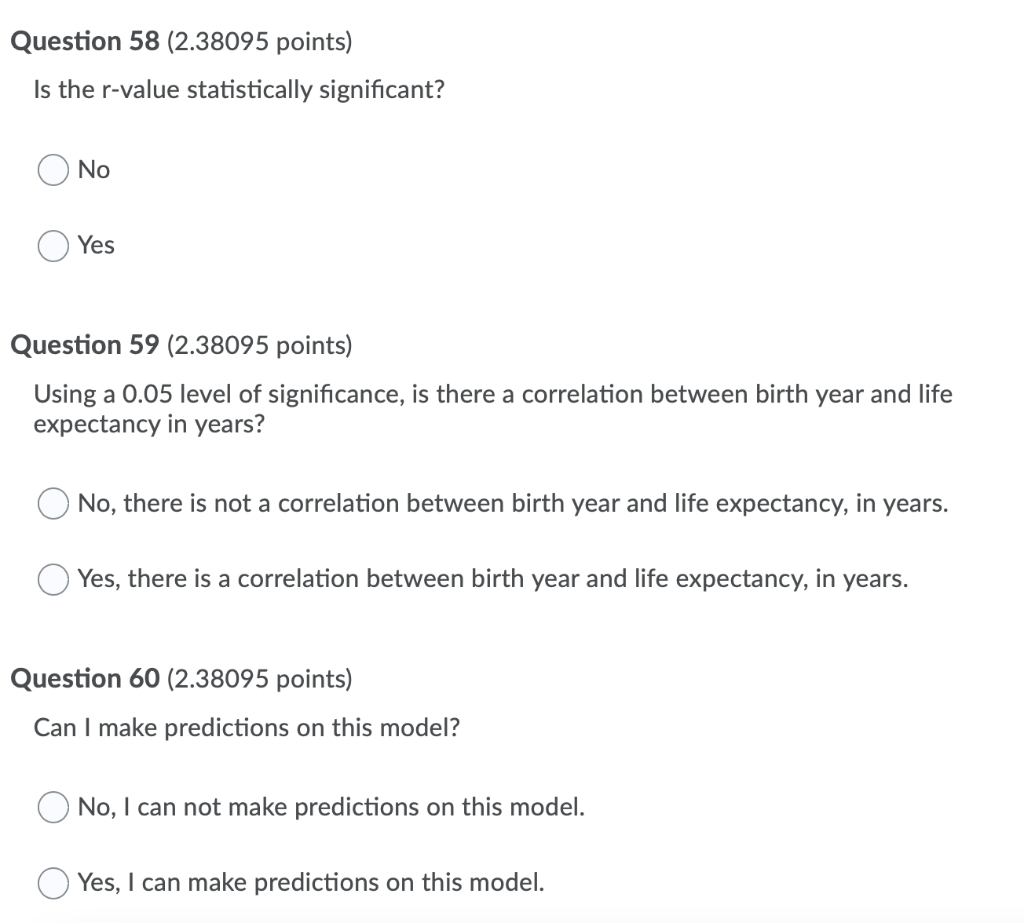Select the No radio button for Question 58
Screen dimensions: 1024x923
click(x=52, y=170)
